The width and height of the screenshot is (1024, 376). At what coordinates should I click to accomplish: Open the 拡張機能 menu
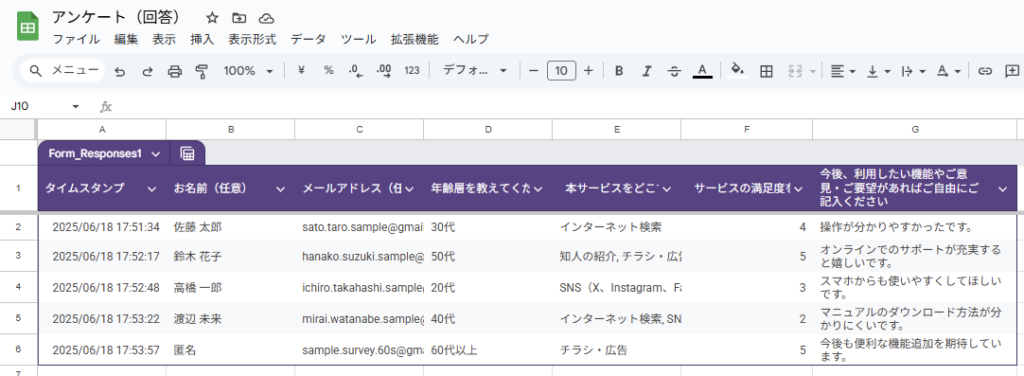(x=415, y=39)
